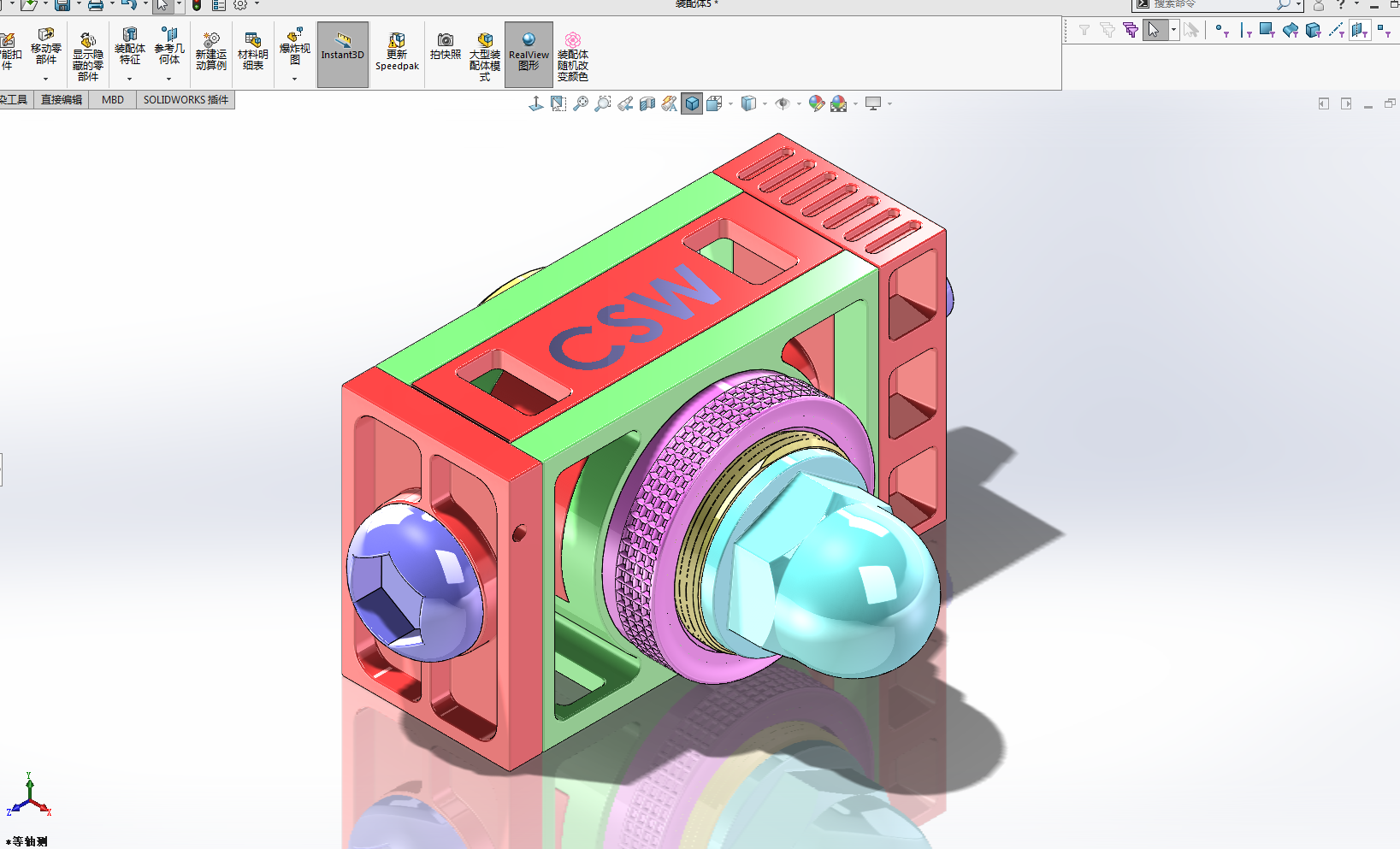
Task: Click the 更新 Speedpak button
Action: tap(396, 53)
